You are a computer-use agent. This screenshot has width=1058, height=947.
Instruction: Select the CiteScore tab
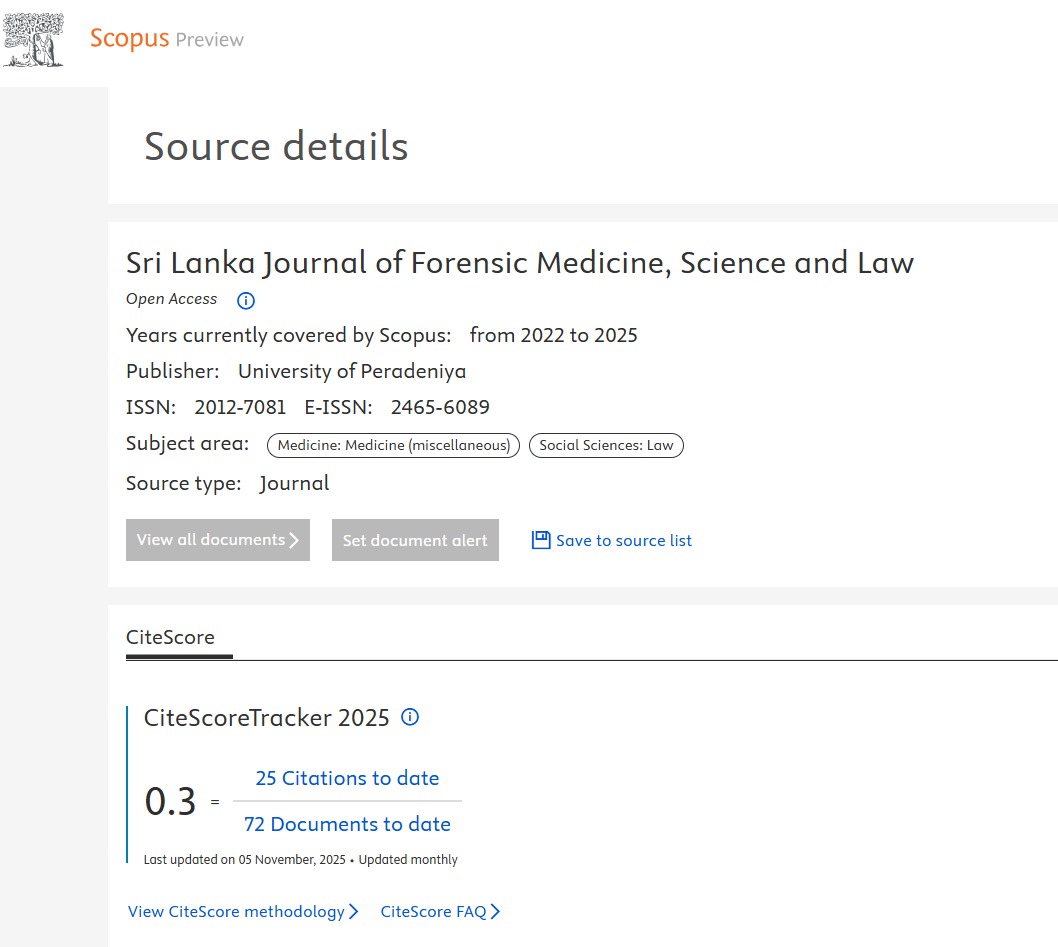pos(170,637)
